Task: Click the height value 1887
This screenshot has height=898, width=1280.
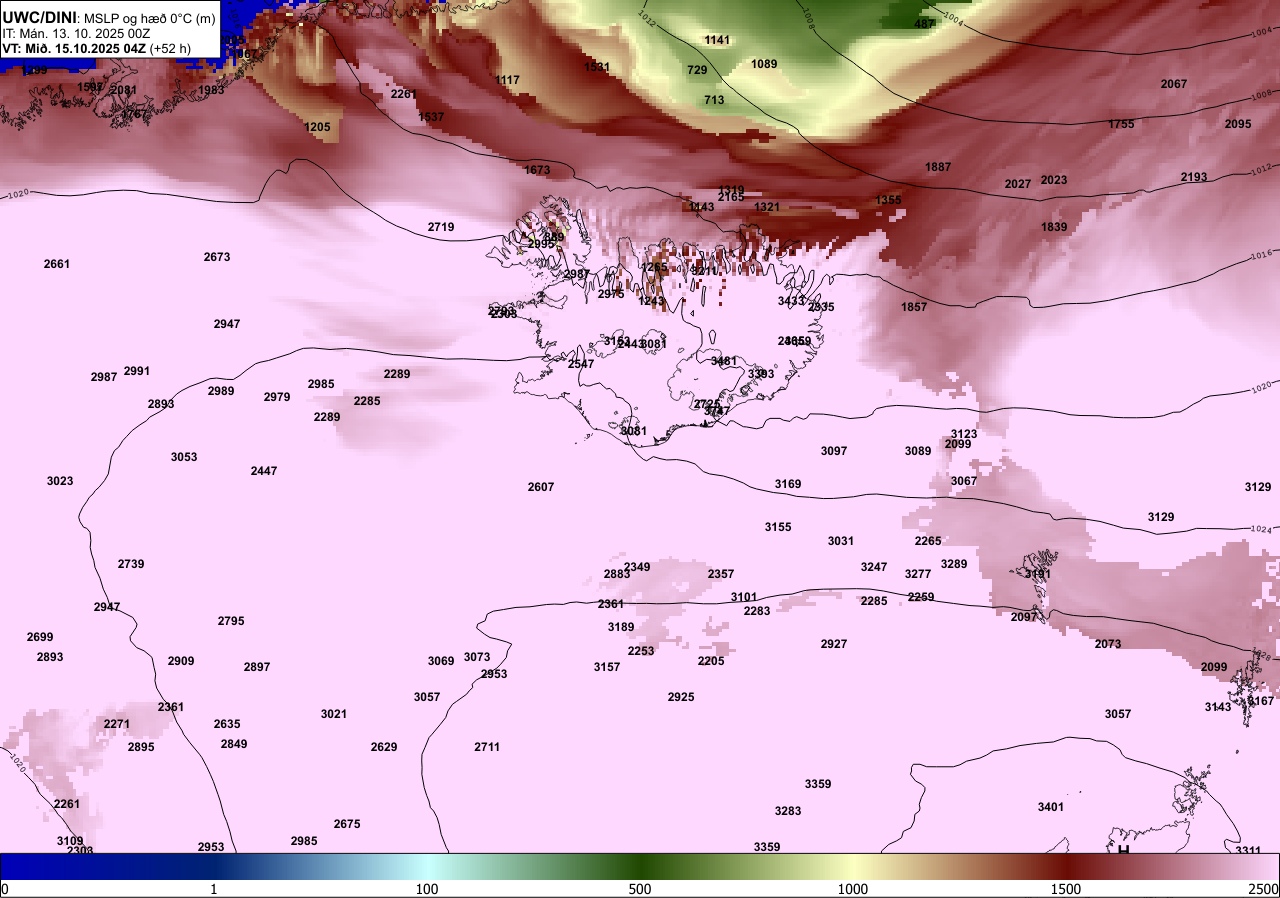Action: 938,167
